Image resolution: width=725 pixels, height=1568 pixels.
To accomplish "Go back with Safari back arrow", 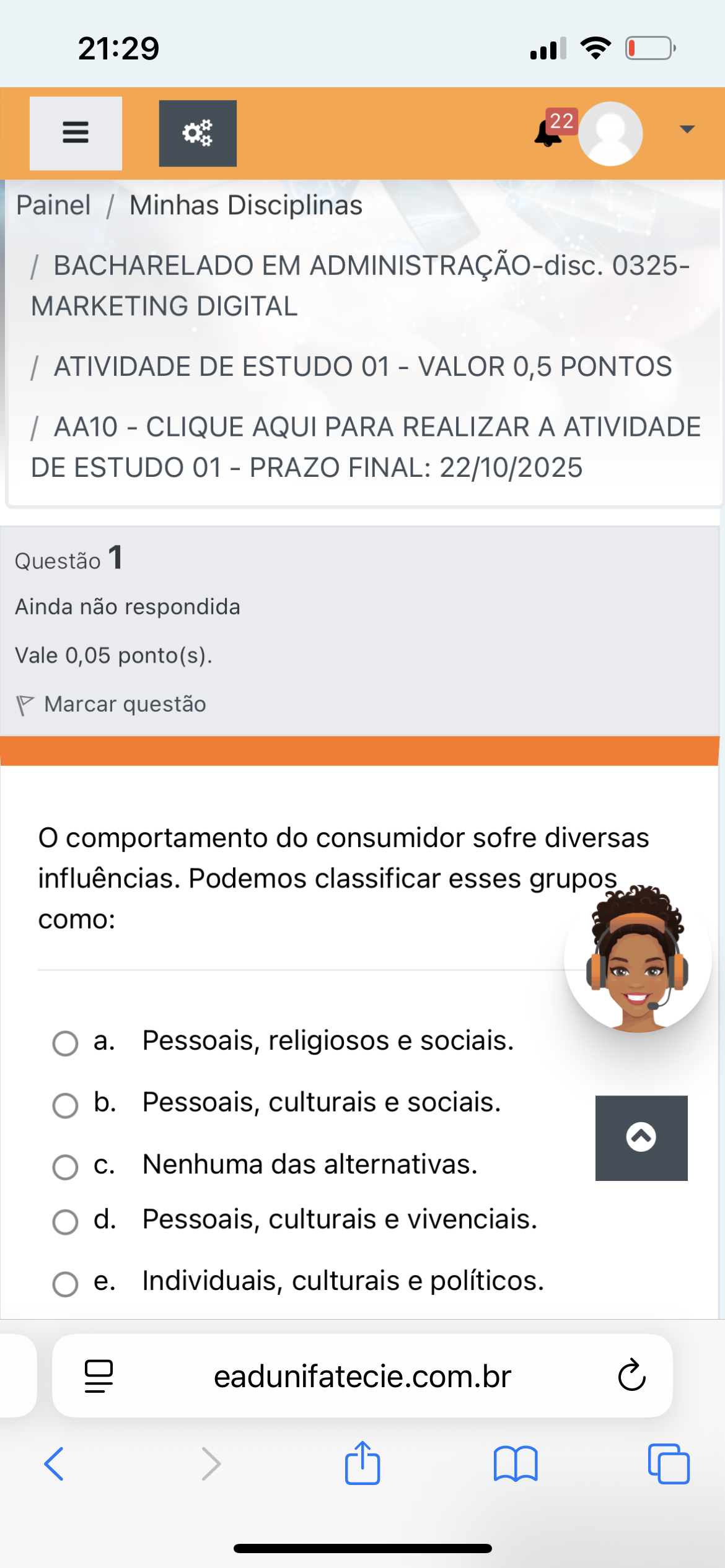I will [x=55, y=1463].
